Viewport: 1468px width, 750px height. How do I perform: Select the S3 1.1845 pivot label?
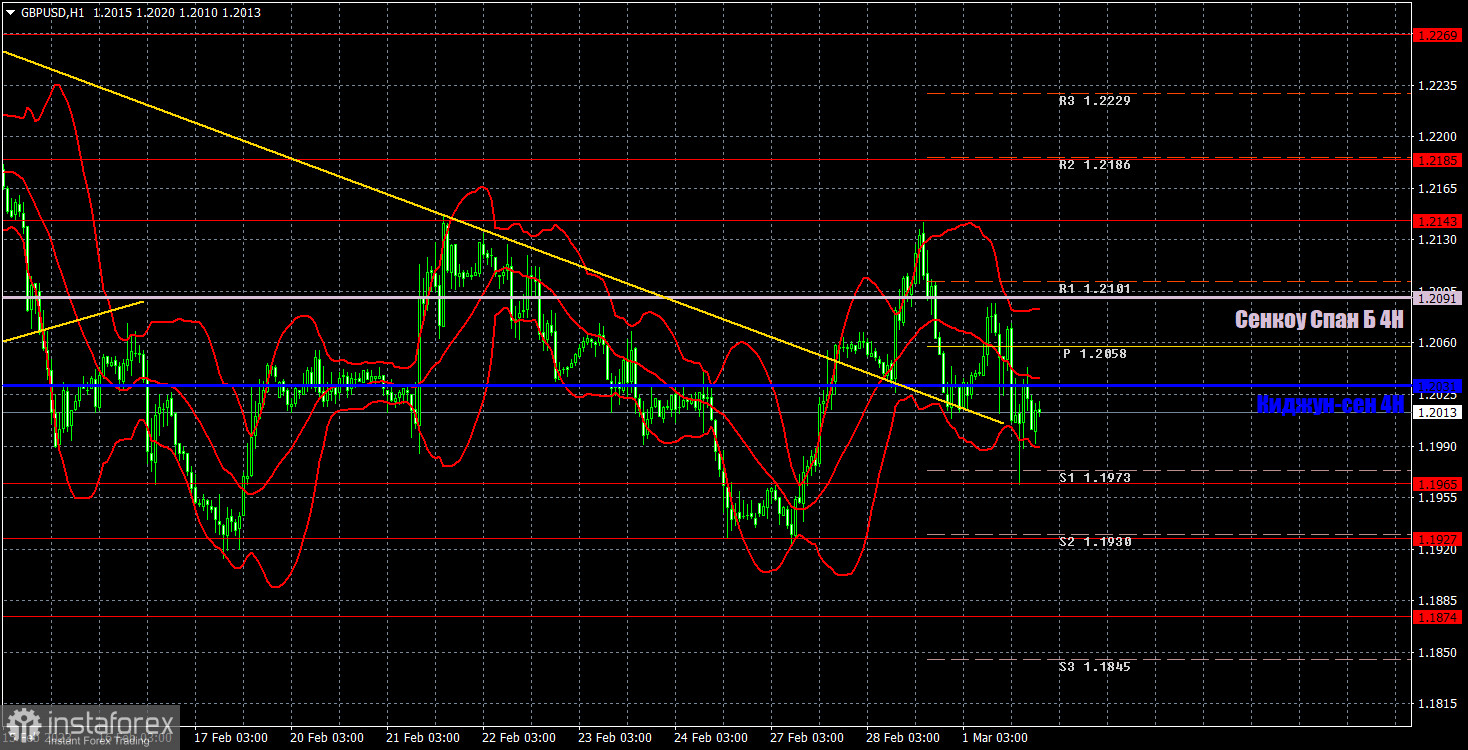[1095, 666]
